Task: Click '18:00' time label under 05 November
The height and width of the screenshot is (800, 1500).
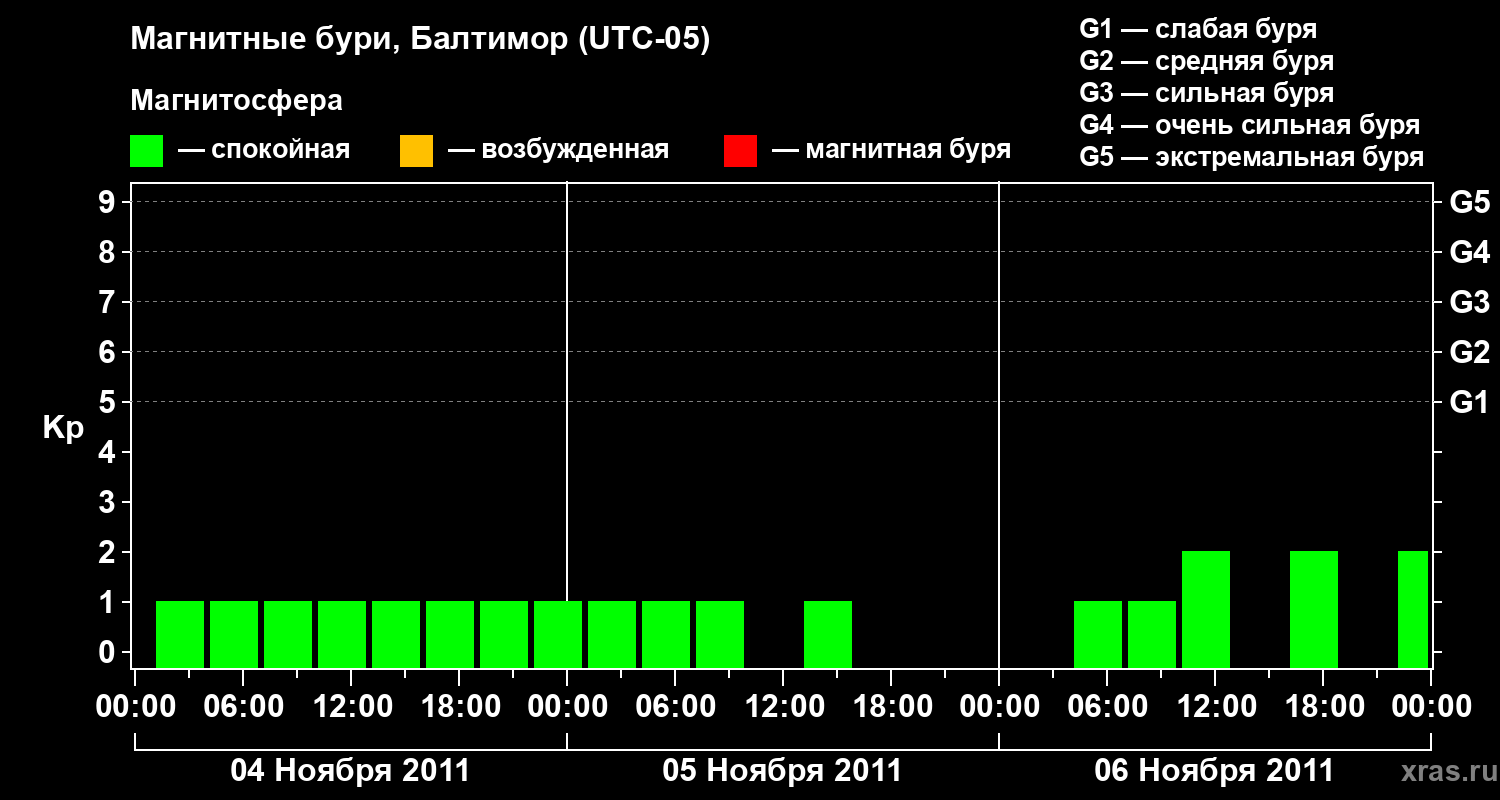Action: click(891, 706)
